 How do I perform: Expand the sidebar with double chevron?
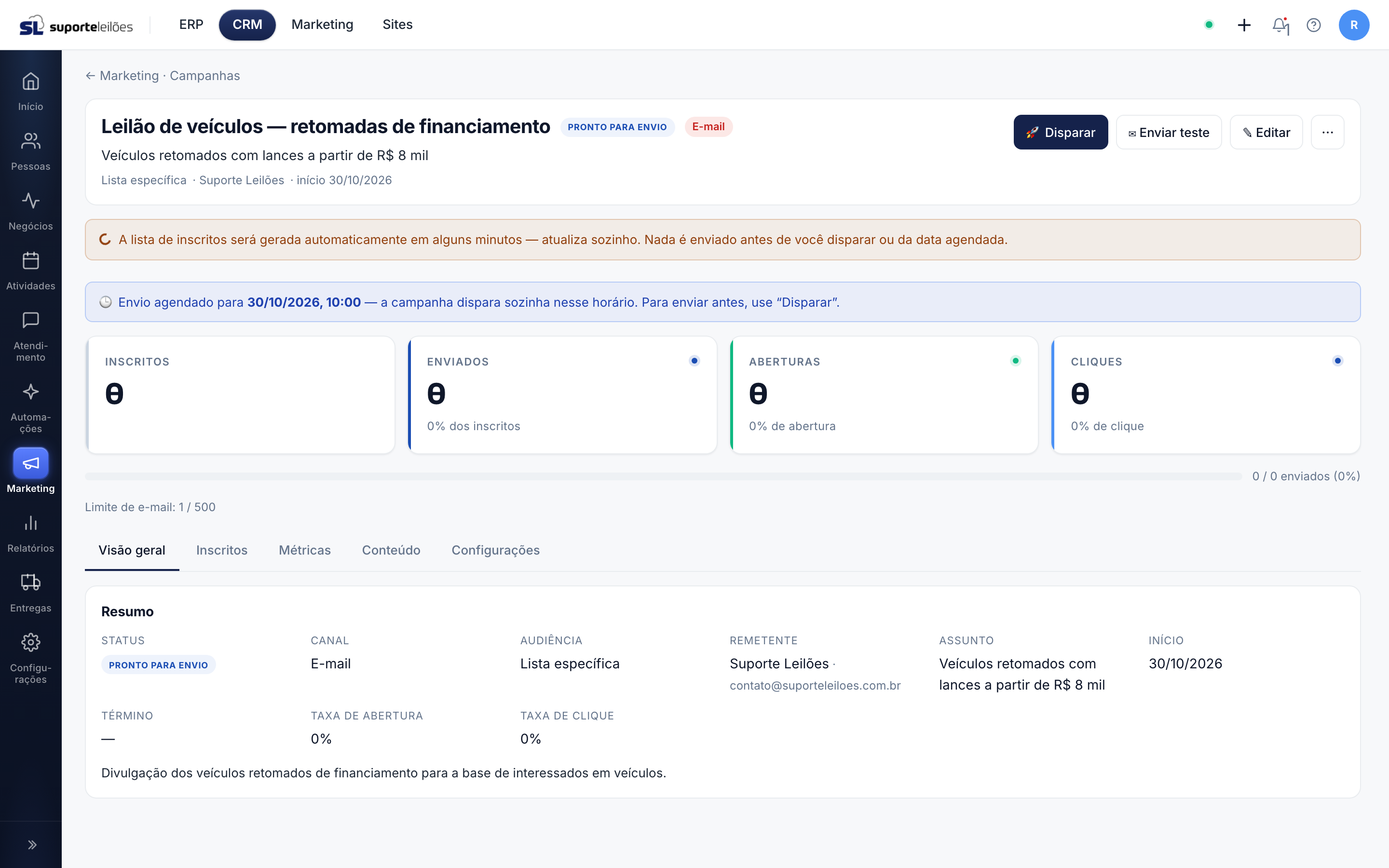pyautogui.click(x=31, y=844)
